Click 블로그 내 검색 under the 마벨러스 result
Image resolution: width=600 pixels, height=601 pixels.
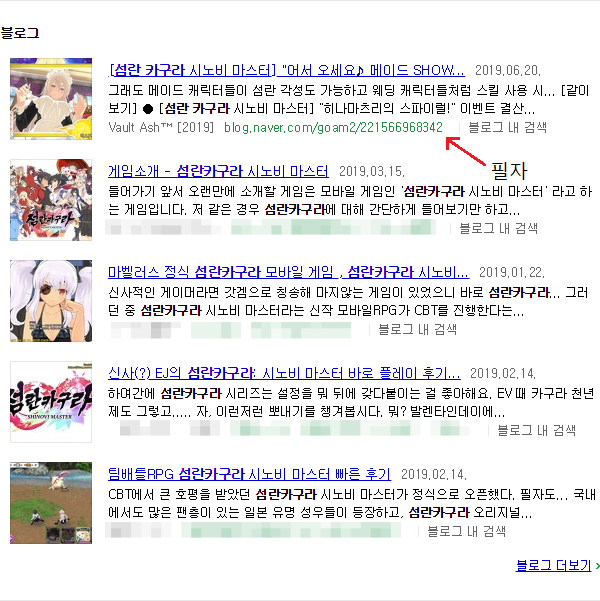tap(417, 329)
